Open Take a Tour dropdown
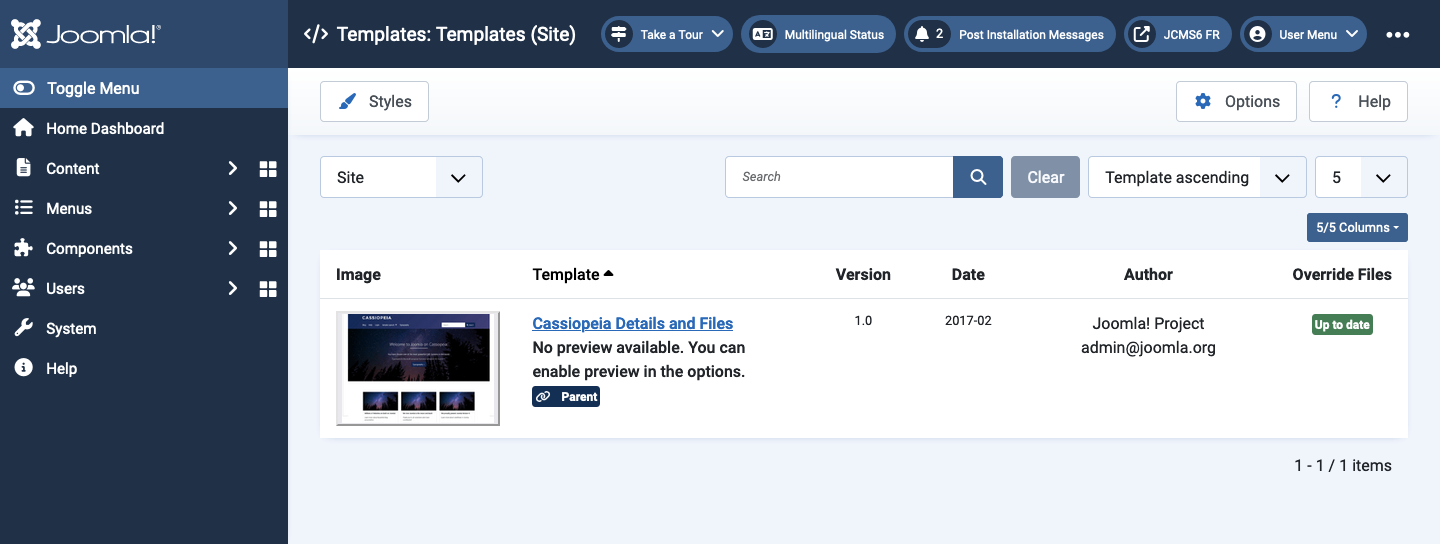 667,34
